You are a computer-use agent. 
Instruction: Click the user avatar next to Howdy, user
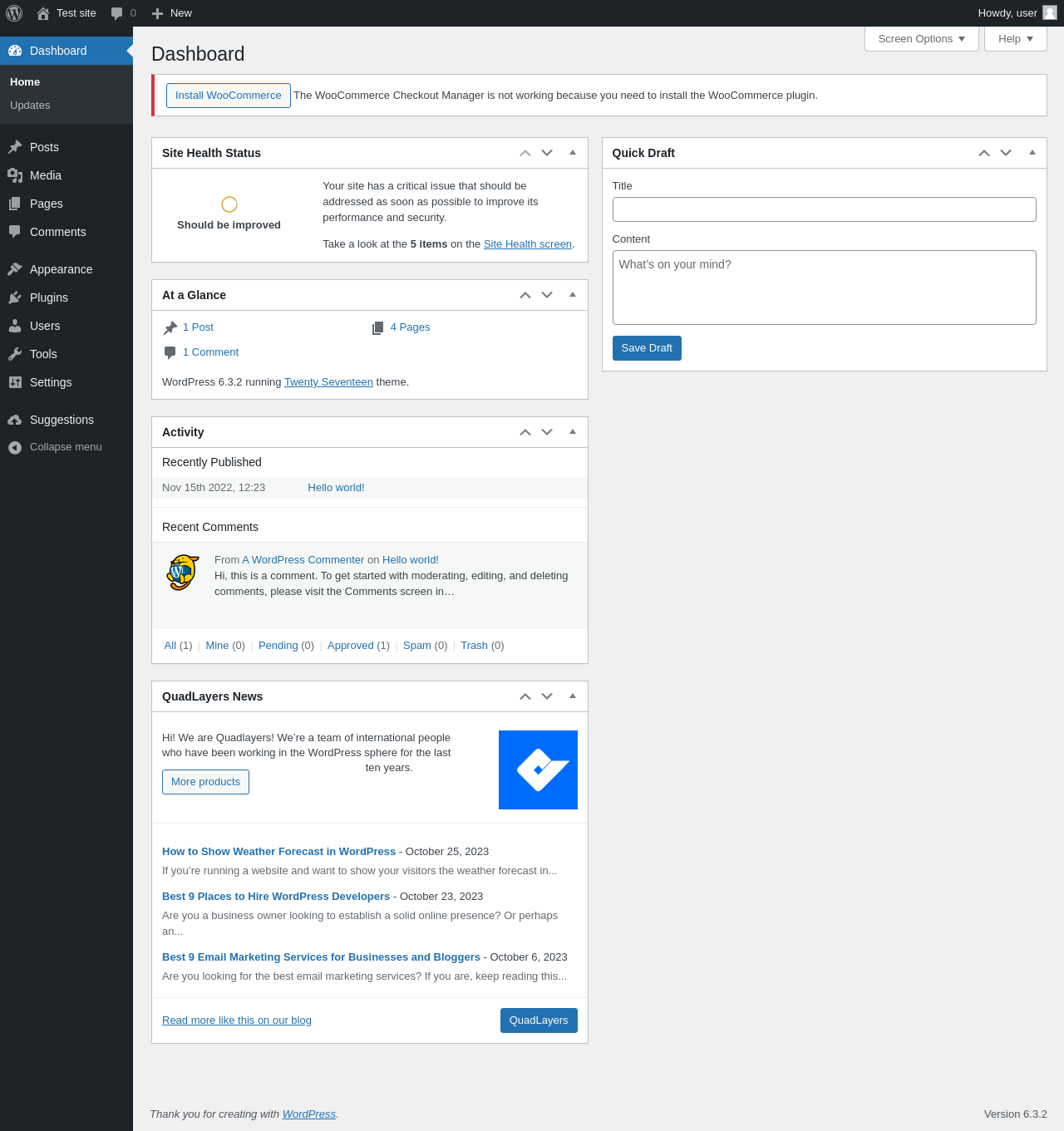[1050, 12]
